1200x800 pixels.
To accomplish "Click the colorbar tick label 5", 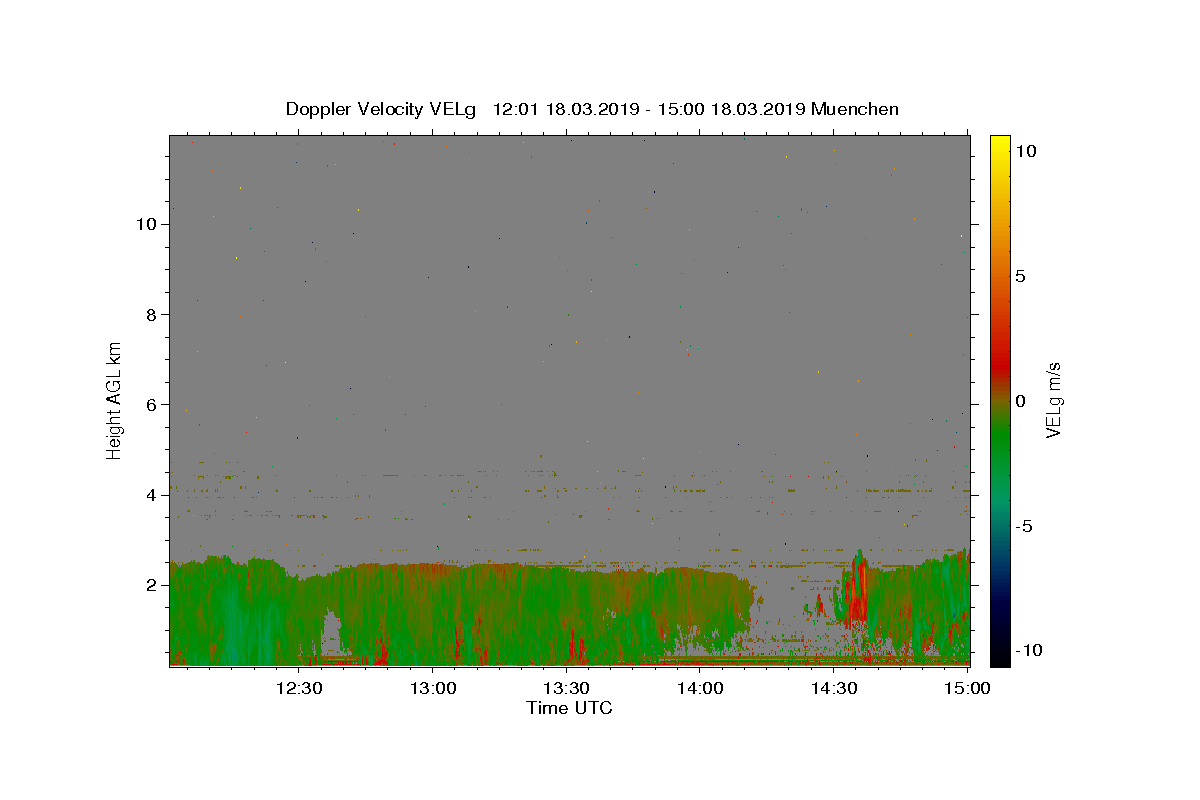I will [1020, 276].
